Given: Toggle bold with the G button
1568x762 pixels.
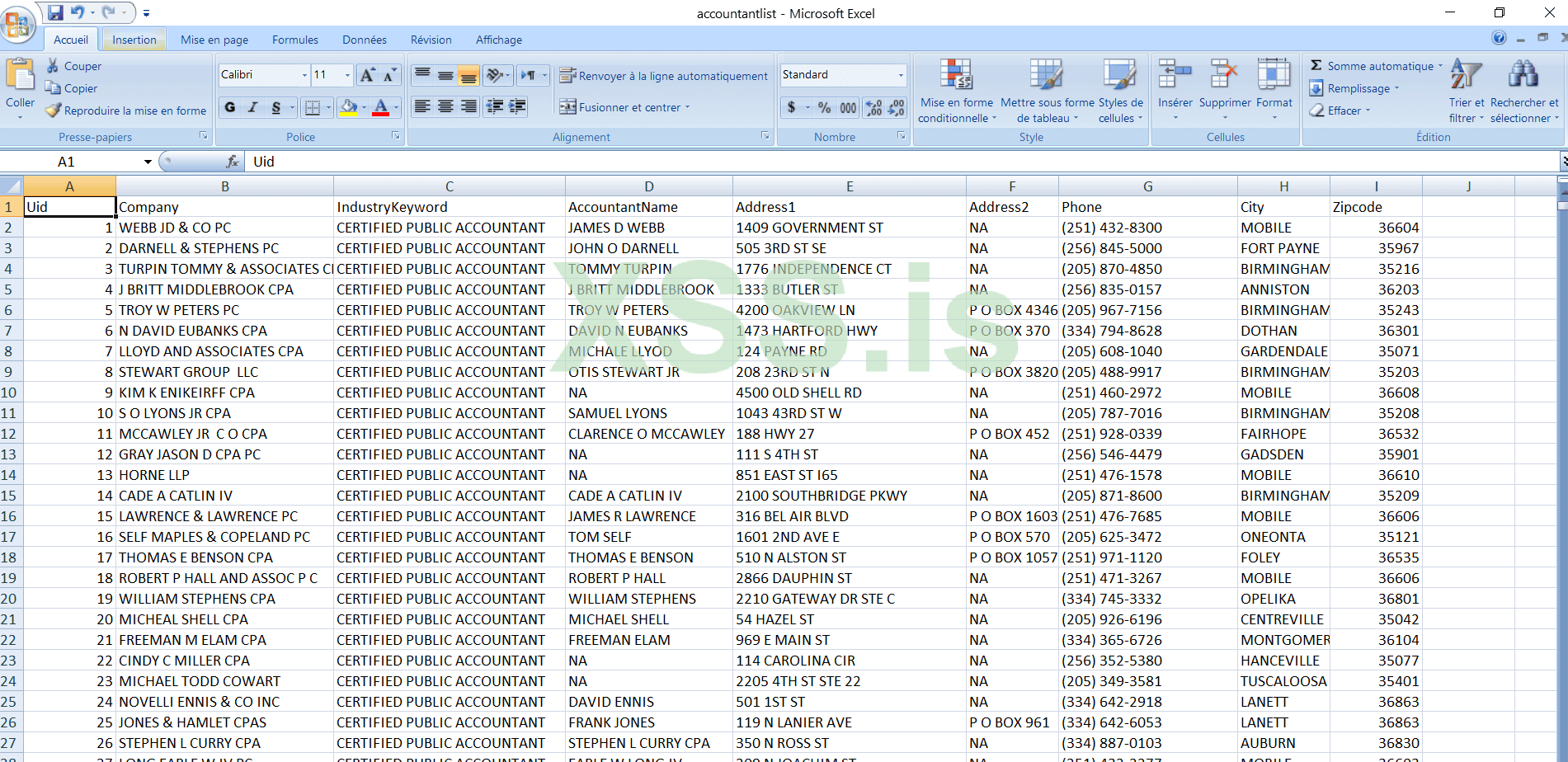Looking at the screenshot, I should 230,107.
